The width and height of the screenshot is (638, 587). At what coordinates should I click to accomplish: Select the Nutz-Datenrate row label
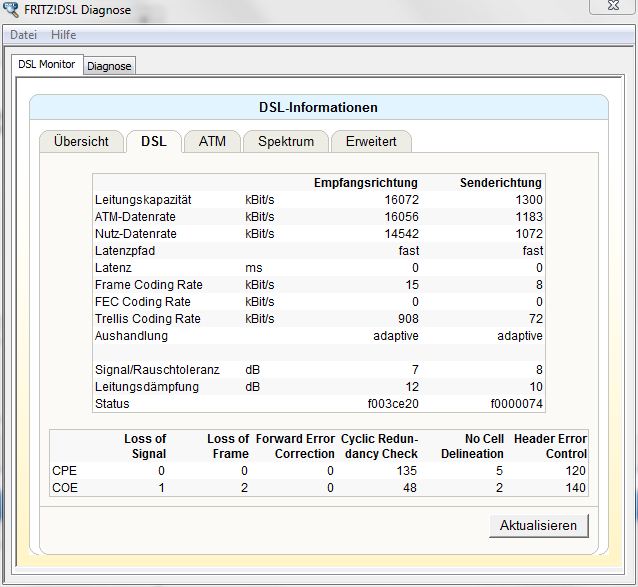[135, 234]
